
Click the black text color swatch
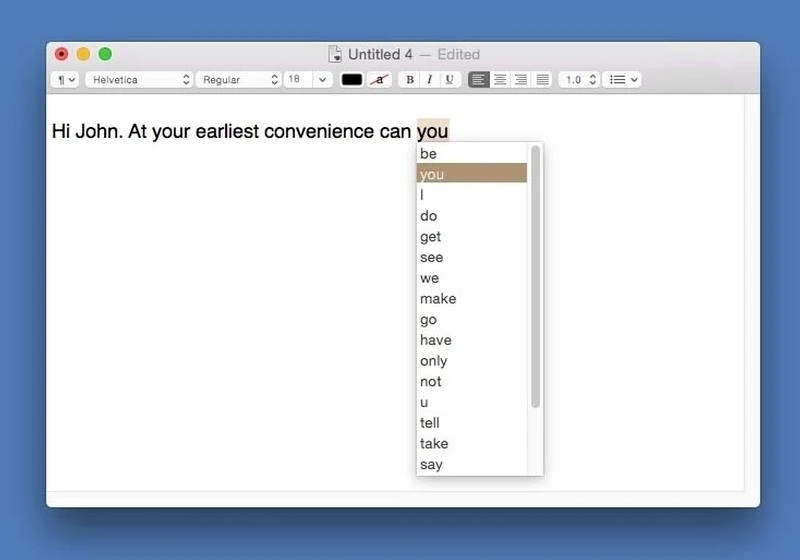[352, 80]
